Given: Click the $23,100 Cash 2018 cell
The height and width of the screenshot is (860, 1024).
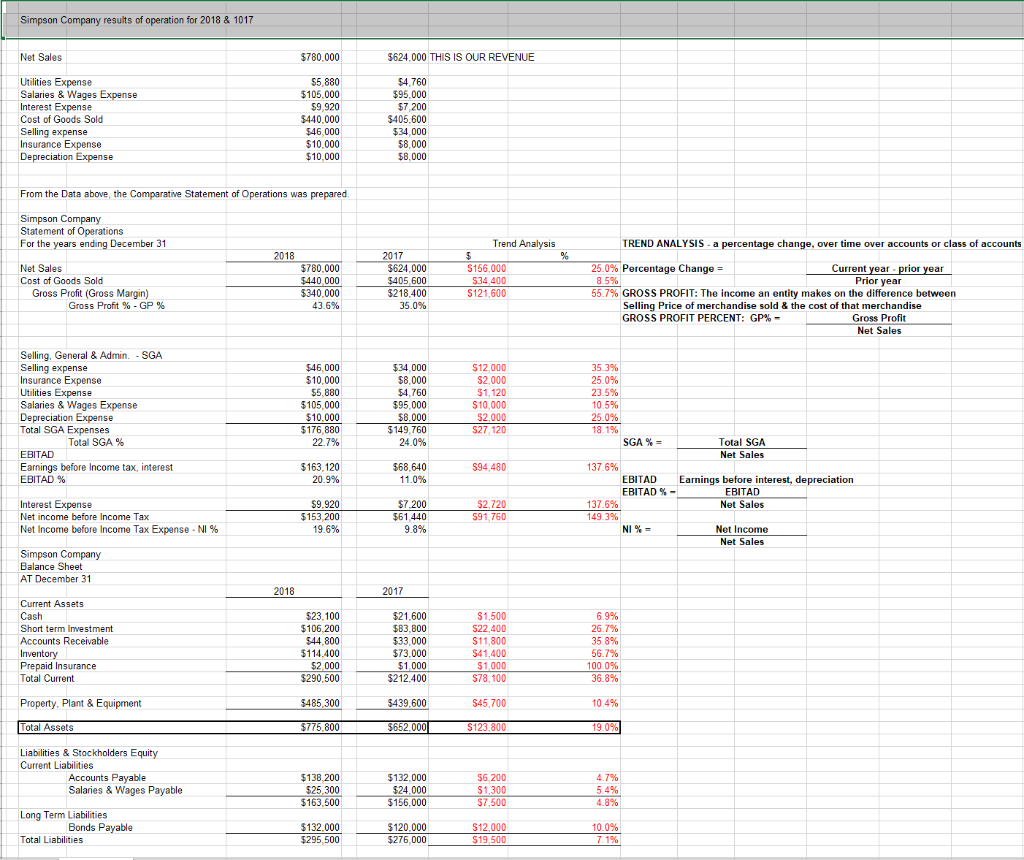Looking at the screenshot, I should coord(323,616).
